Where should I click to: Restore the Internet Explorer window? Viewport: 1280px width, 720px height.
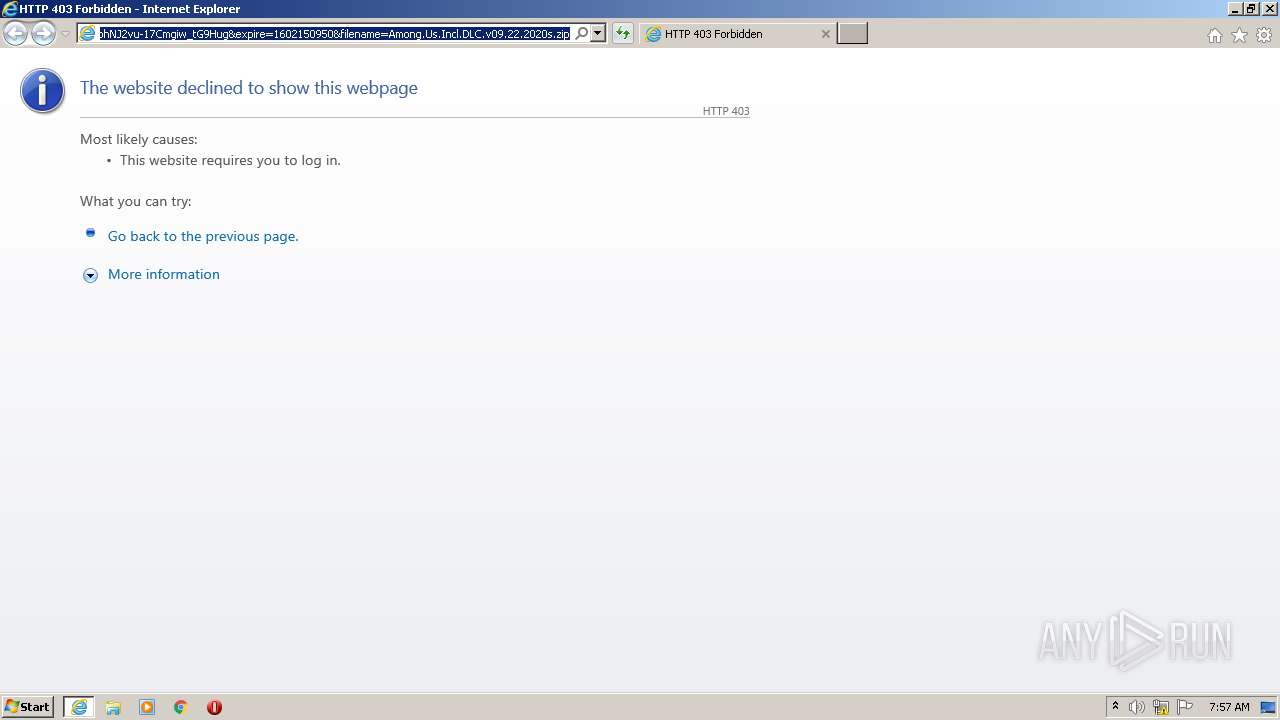pos(1251,9)
